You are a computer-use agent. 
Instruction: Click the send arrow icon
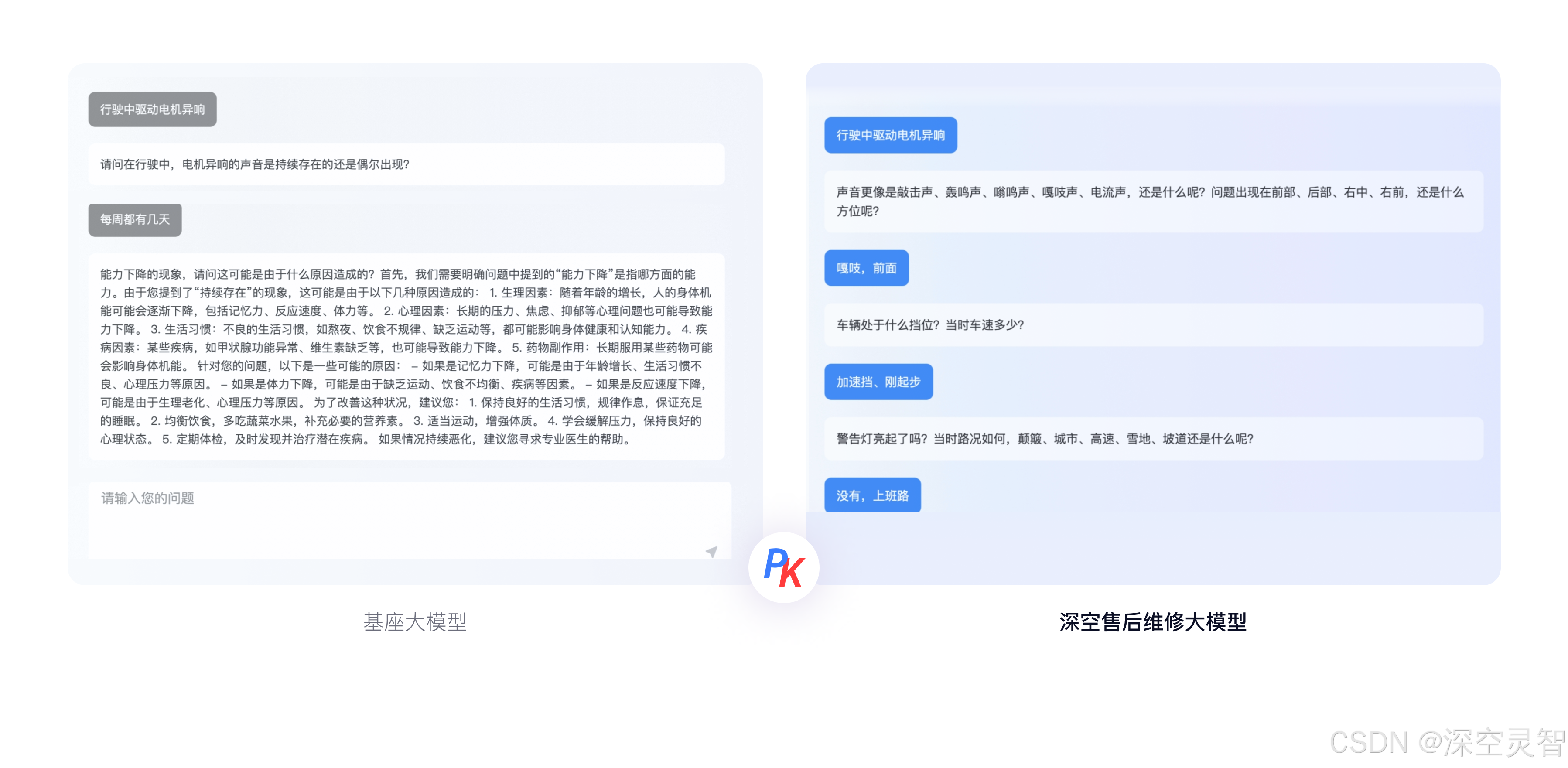[x=711, y=551]
